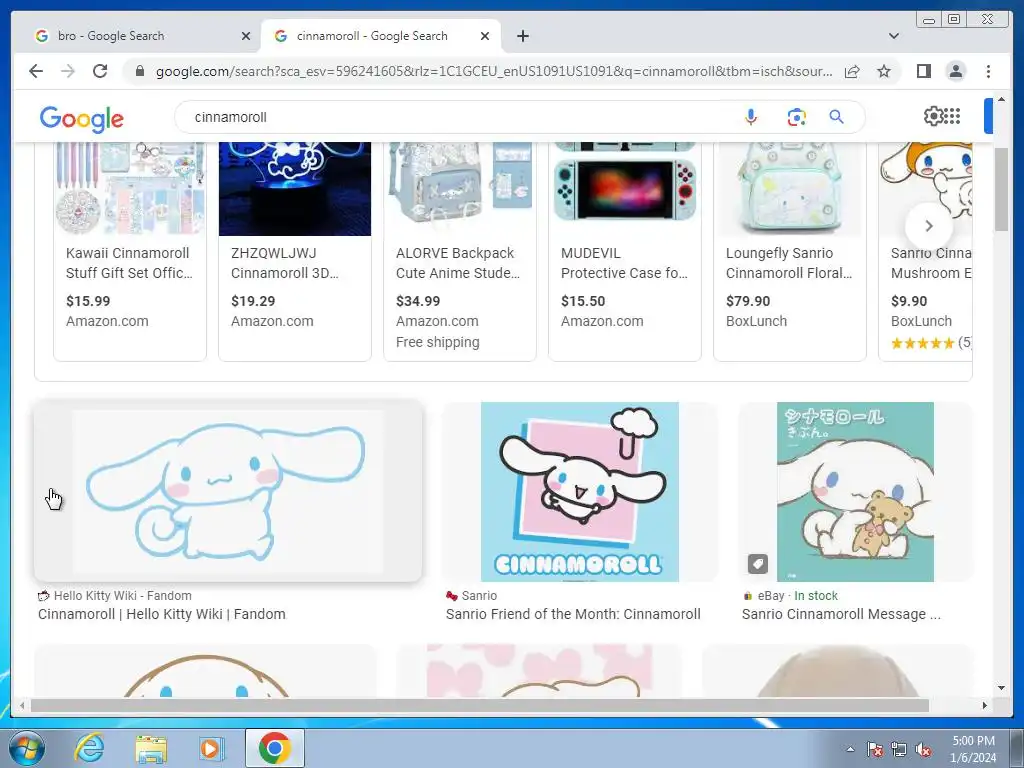Click the cinnamoroll search input field
Image resolution: width=1024 pixels, height=768 pixels.
pyautogui.click(x=457, y=118)
